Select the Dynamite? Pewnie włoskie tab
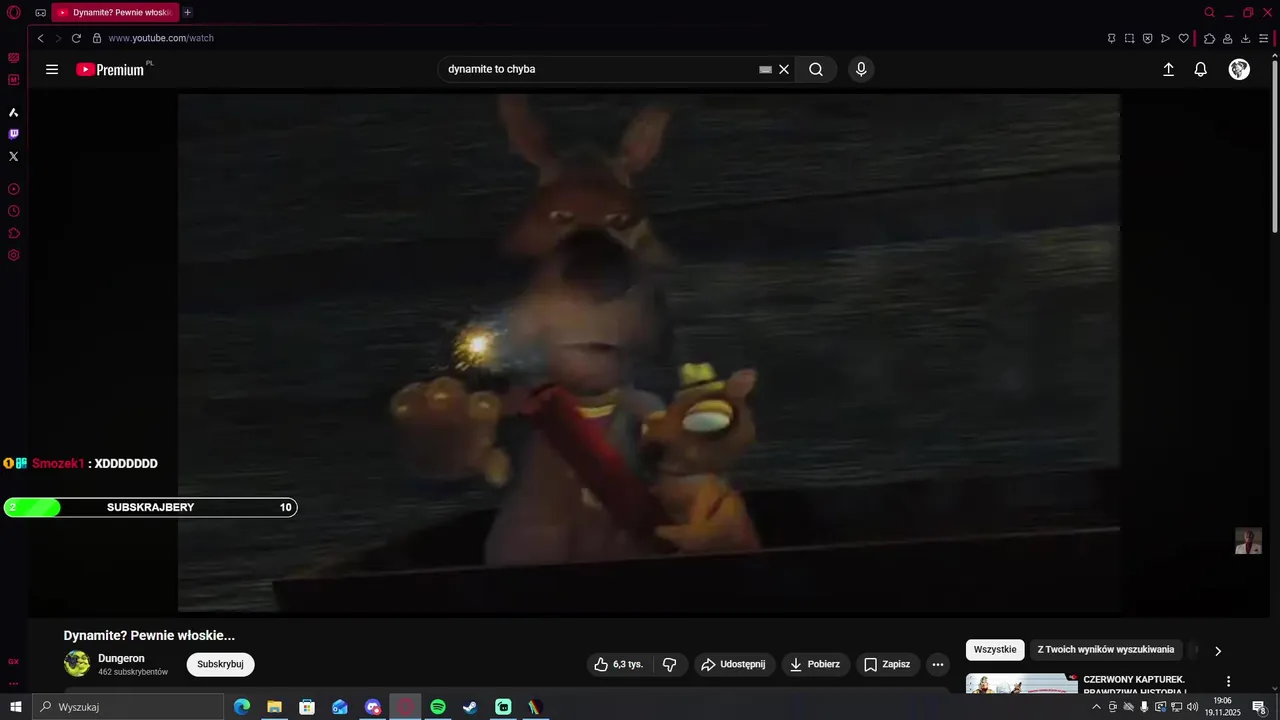The width and height of the screenshot is (1280, 720). click(x=115, y=12)
